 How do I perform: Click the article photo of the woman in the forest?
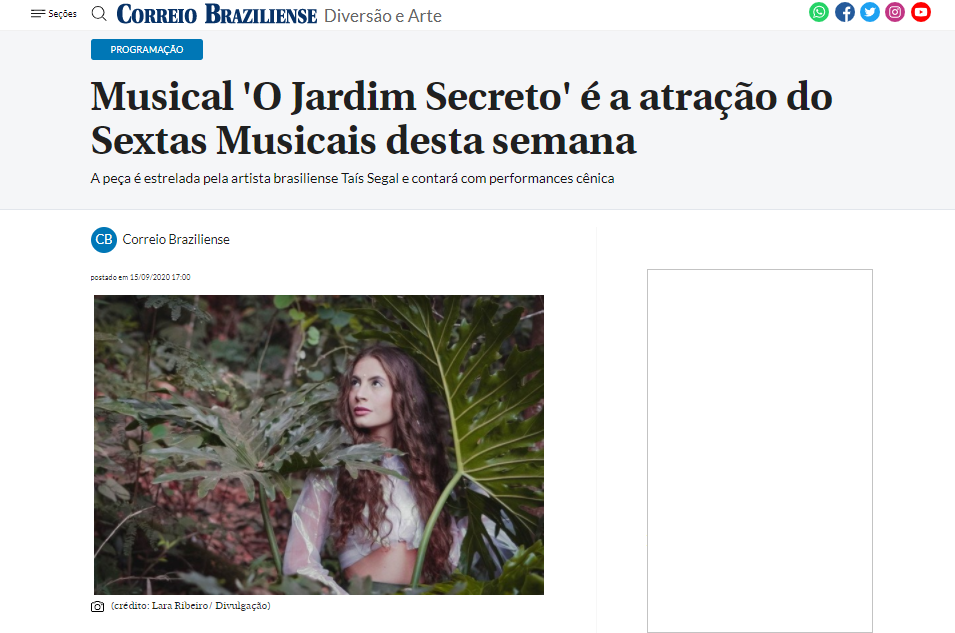coord(319,445)
